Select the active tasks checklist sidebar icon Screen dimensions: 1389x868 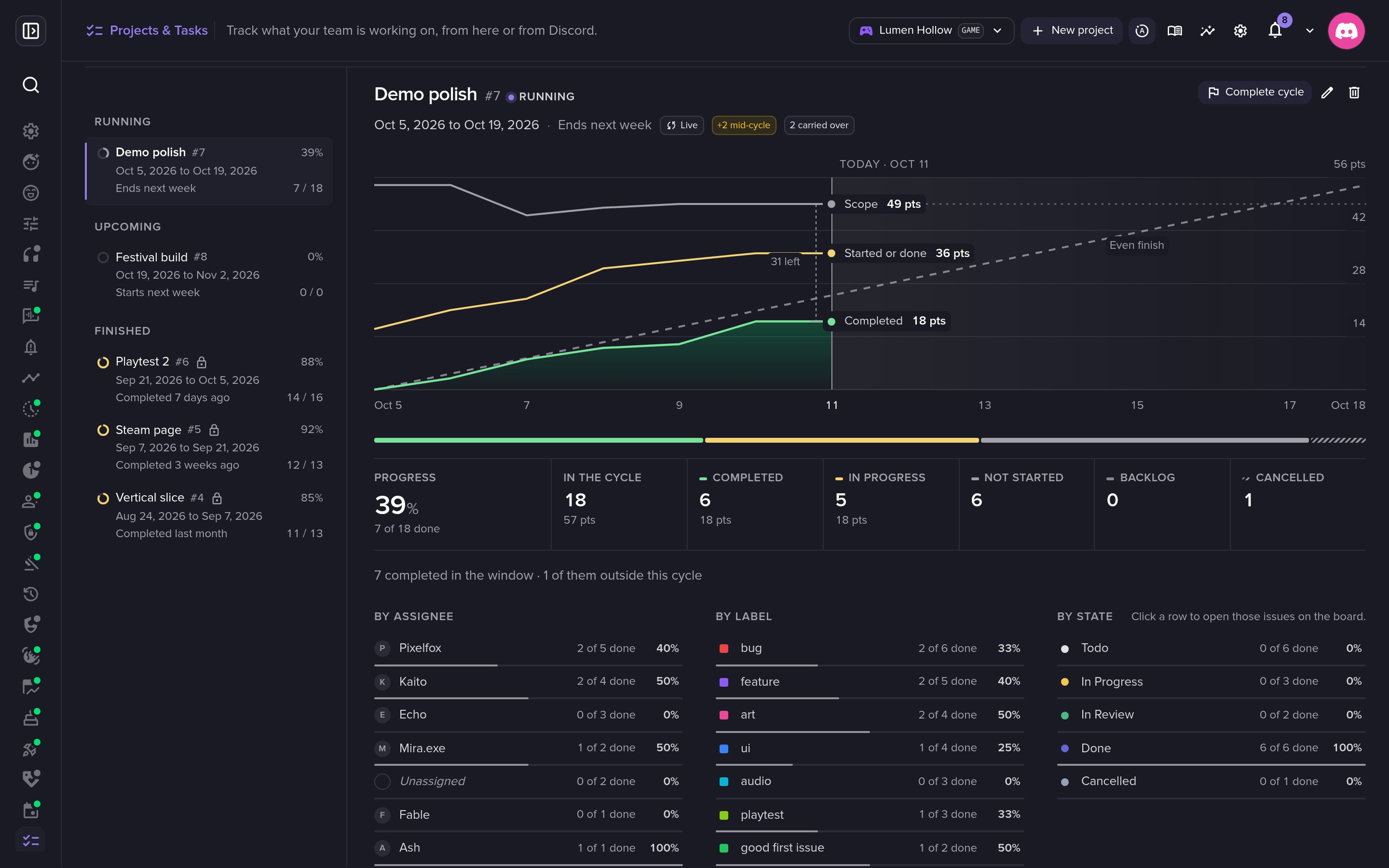pyautogui.click(x=30, y=841)
